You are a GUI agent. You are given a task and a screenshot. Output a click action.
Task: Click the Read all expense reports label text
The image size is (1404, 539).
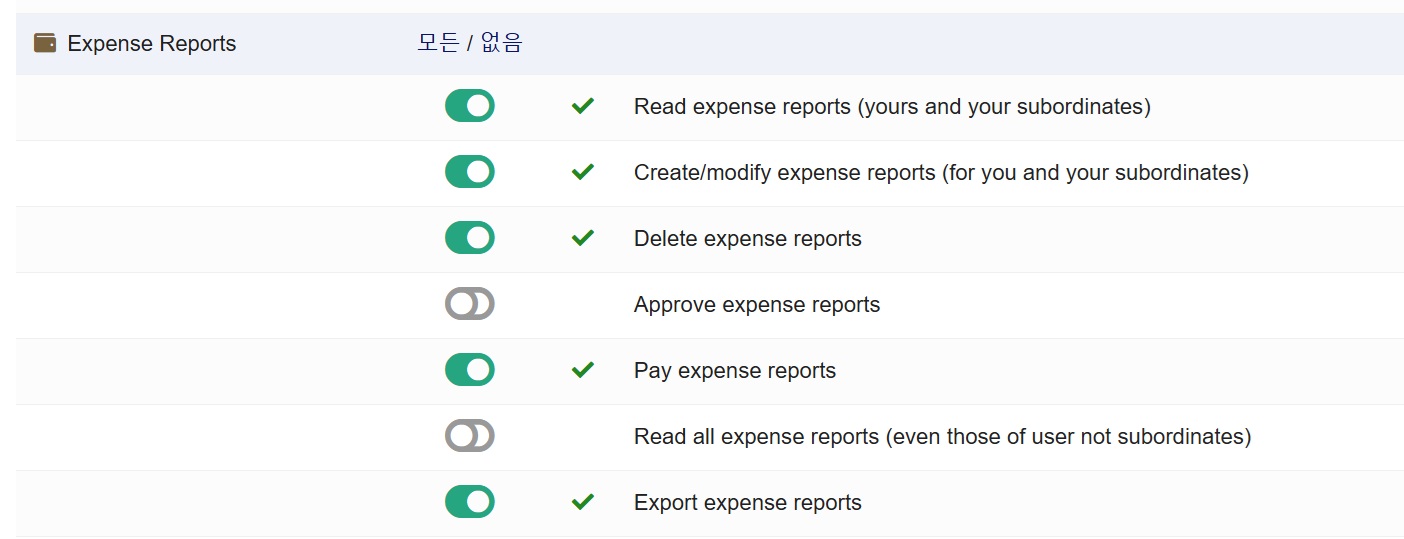click(942, 437)
